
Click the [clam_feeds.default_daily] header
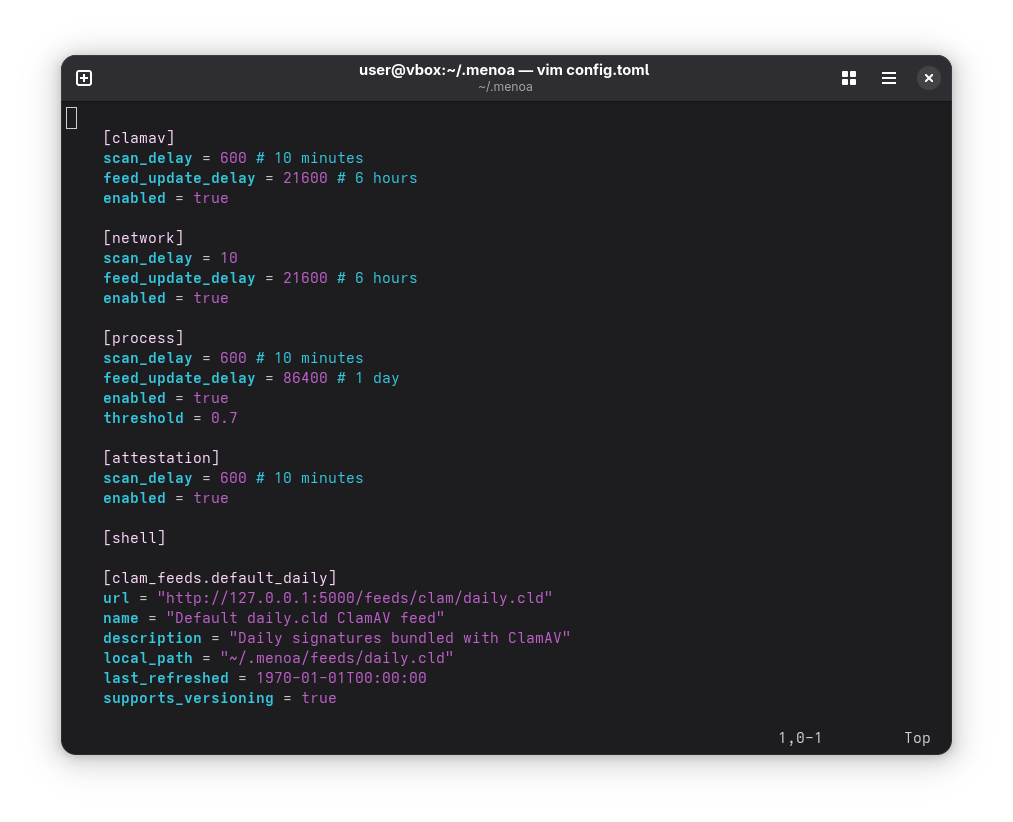(220, 578)
